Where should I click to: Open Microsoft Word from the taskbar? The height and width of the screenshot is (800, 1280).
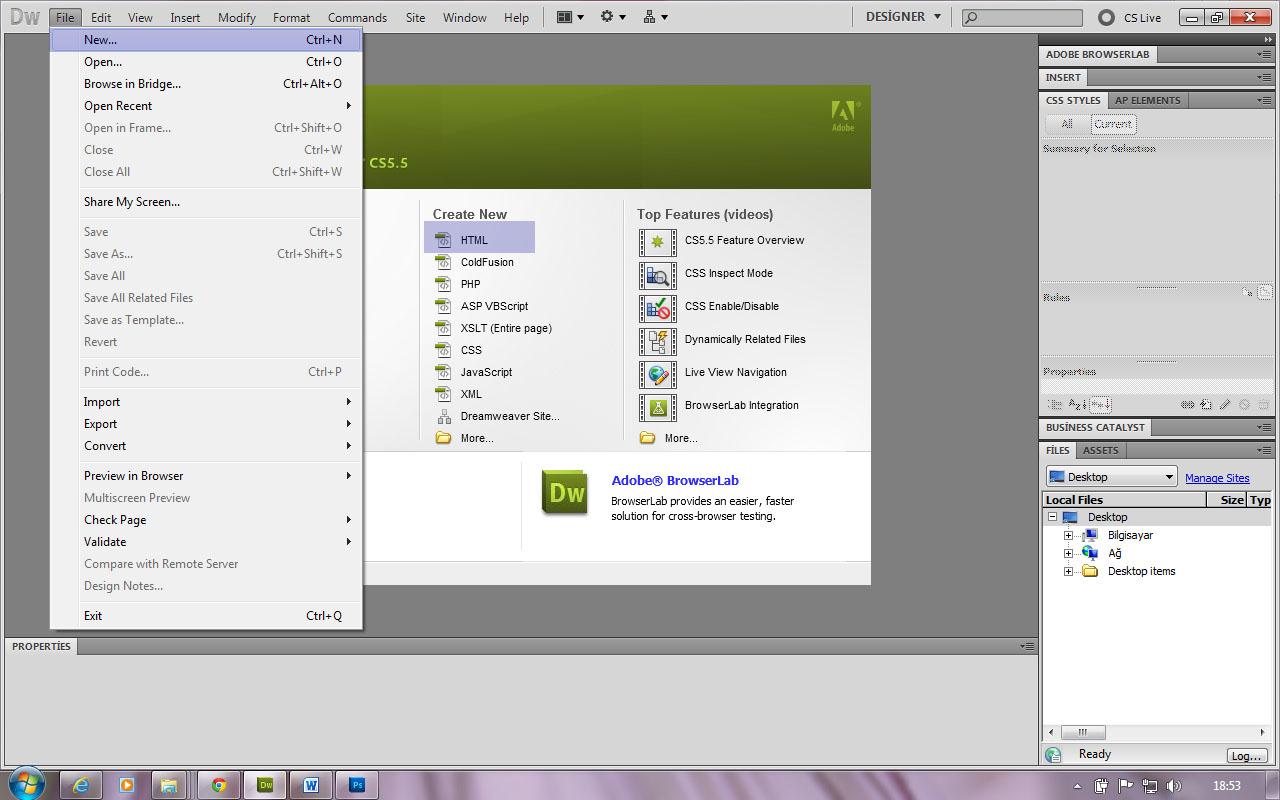pyautogui.click(x=310, y=785)
